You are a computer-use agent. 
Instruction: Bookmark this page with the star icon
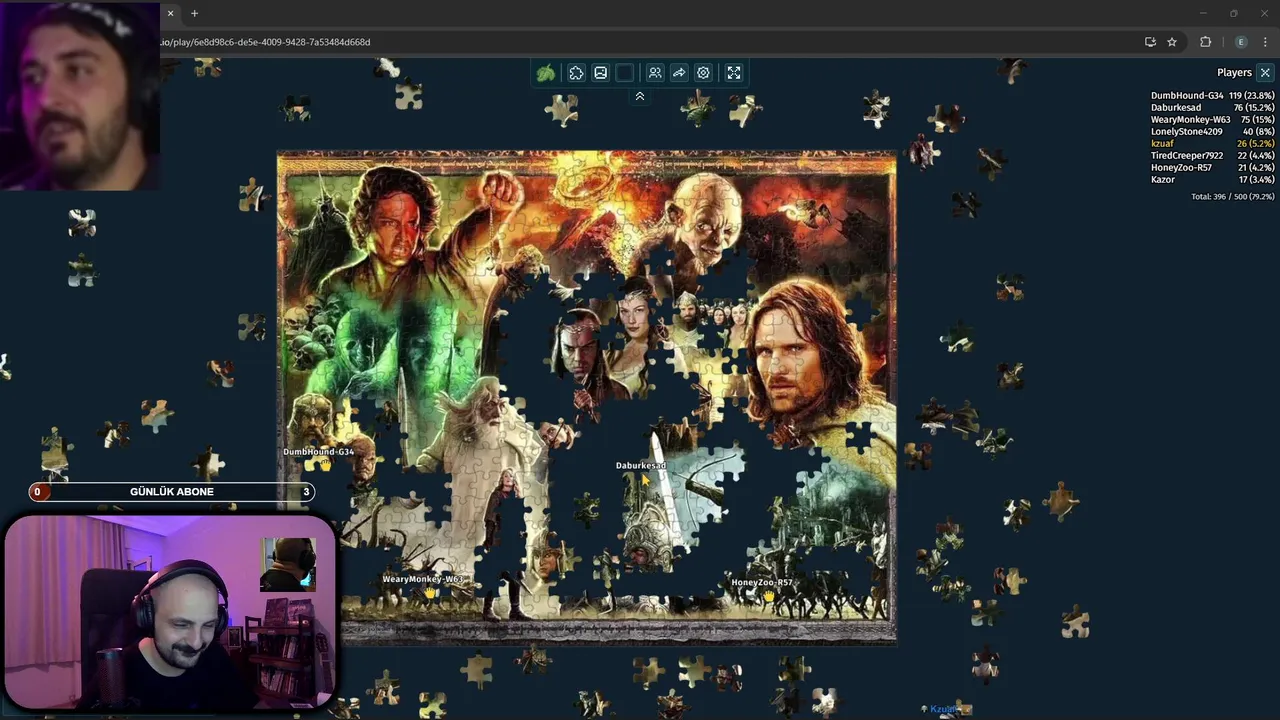tap(1172, 42)
